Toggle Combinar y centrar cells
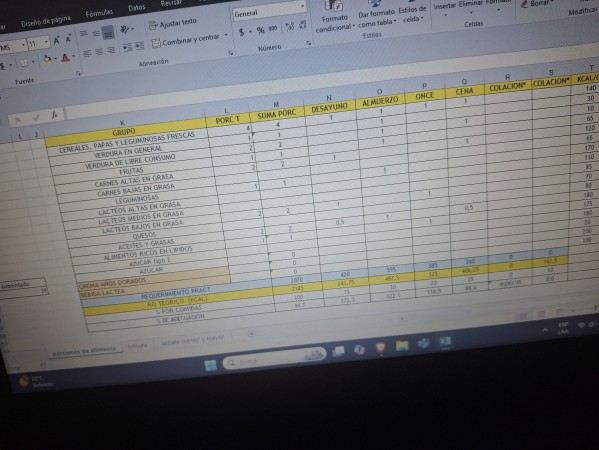599x450 pixels. click(186, 40)
